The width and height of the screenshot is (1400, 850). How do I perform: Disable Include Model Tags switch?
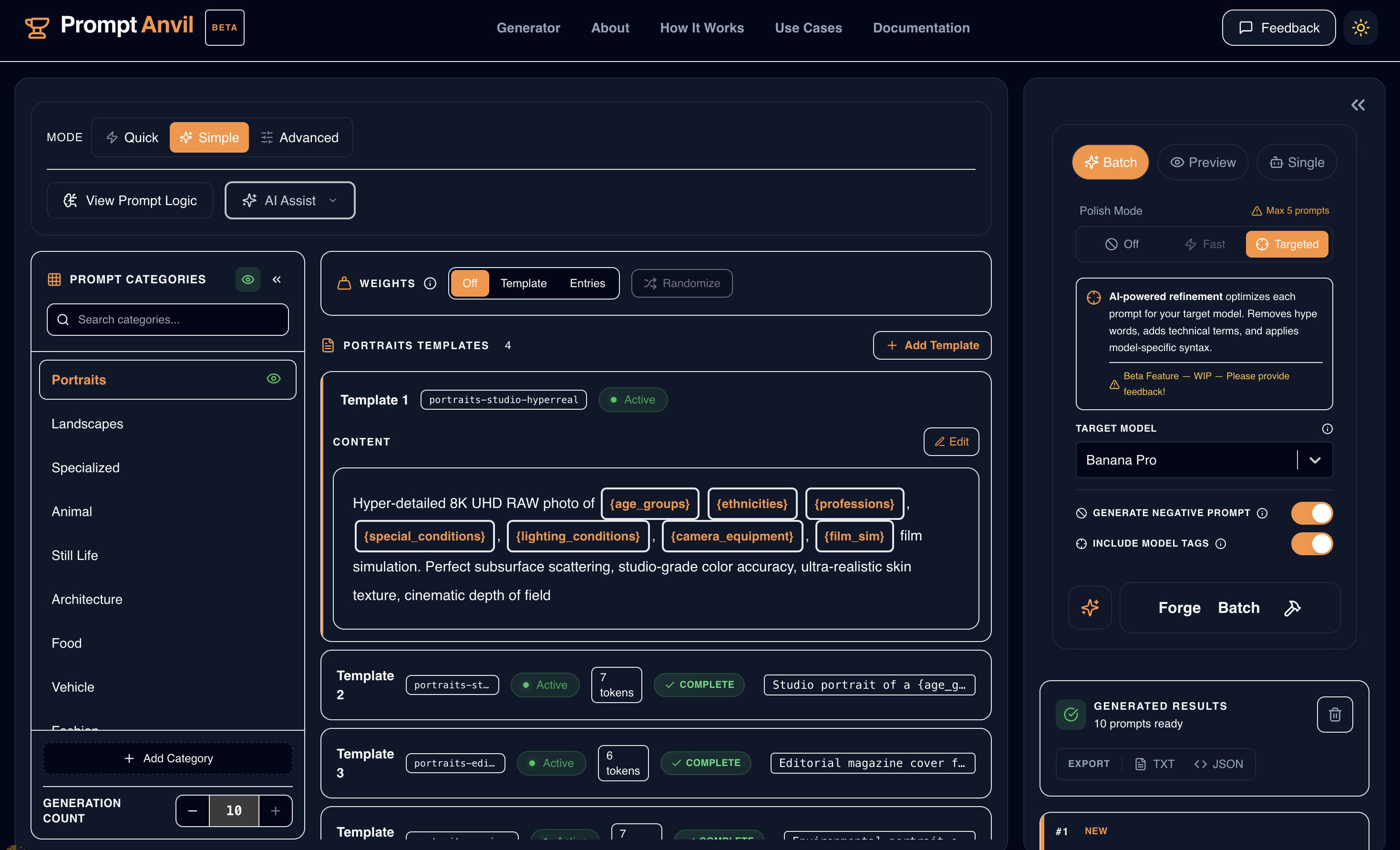point(1311,543)
